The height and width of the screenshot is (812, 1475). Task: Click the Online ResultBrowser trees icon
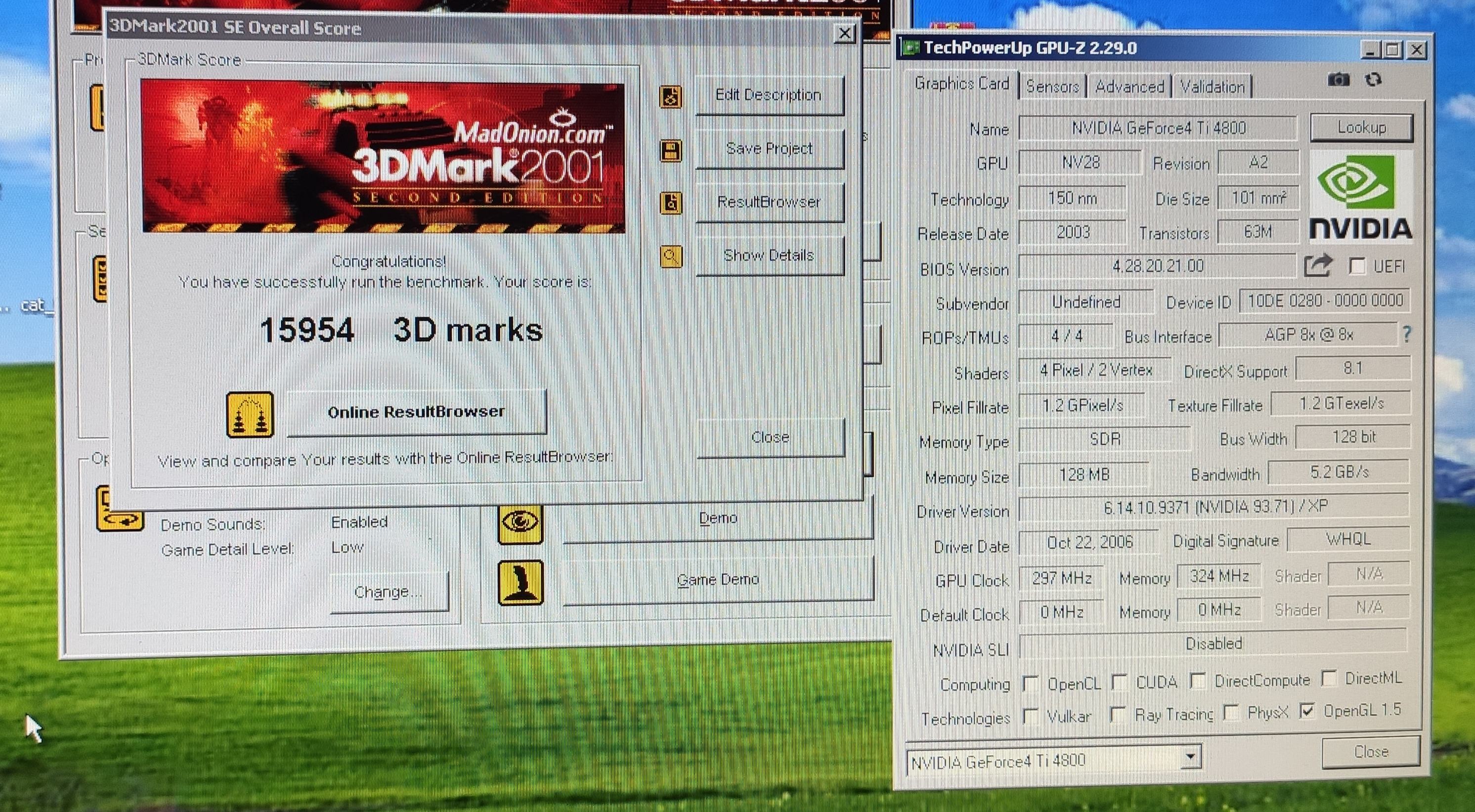(x=250, y=415)
